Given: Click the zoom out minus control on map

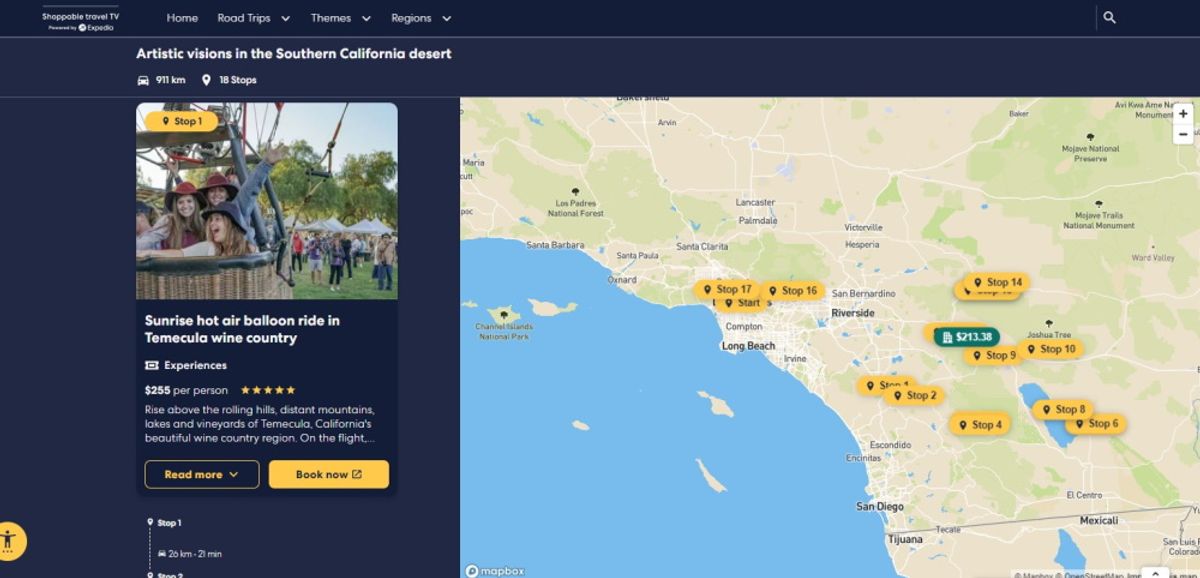Looking at the screenshot, I should click(x=1184, y=134).
